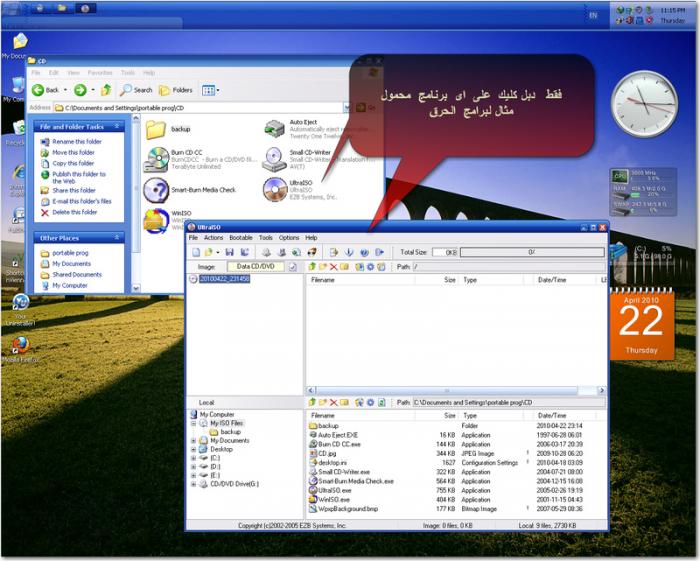Image resolution: width=700 pixels, height=561 pixels.
Task: Open the Tools menu in UltraISO
Action: (265, 238)
